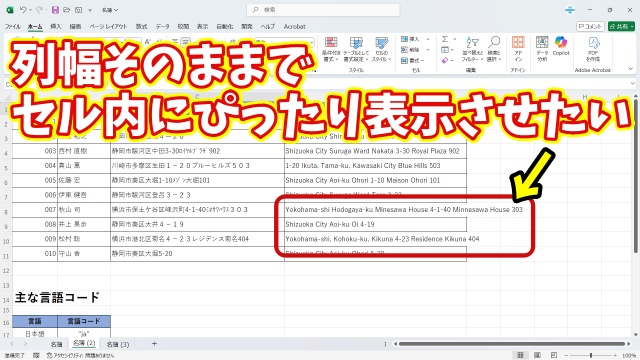
Task: Click zoom in plus button
Action: pos(616,355)
